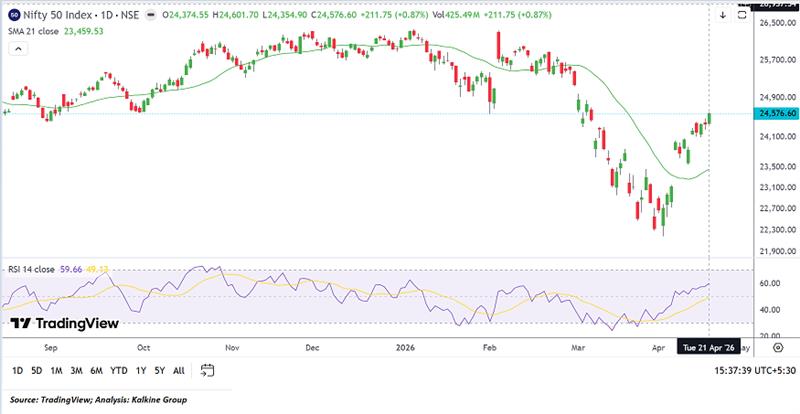The height and width of the screenshot is (414, 800).
Task: Click the Sep label on time axis
Action: [51, 348]
